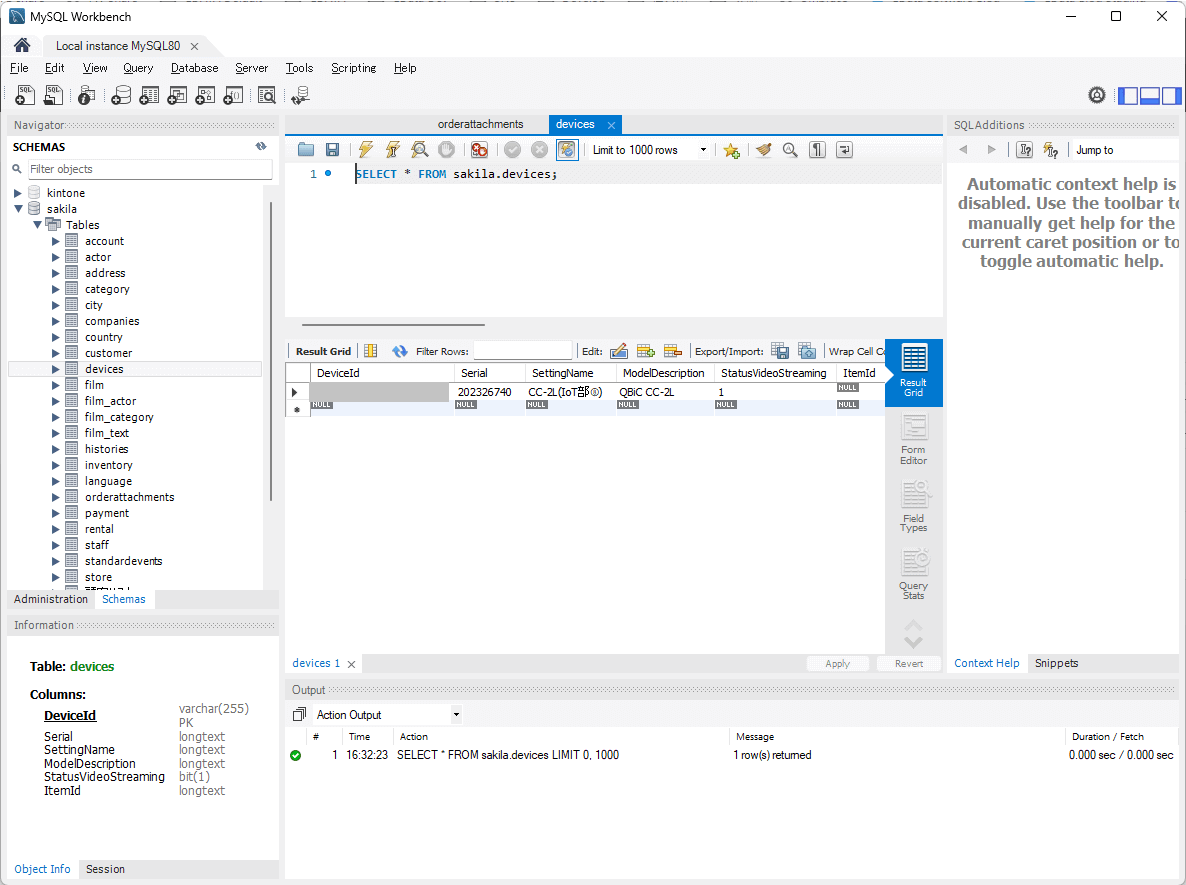This screenshot has width=1186, height=885.
Task: Expand the kintone schema node
Action: pos(18,193)
